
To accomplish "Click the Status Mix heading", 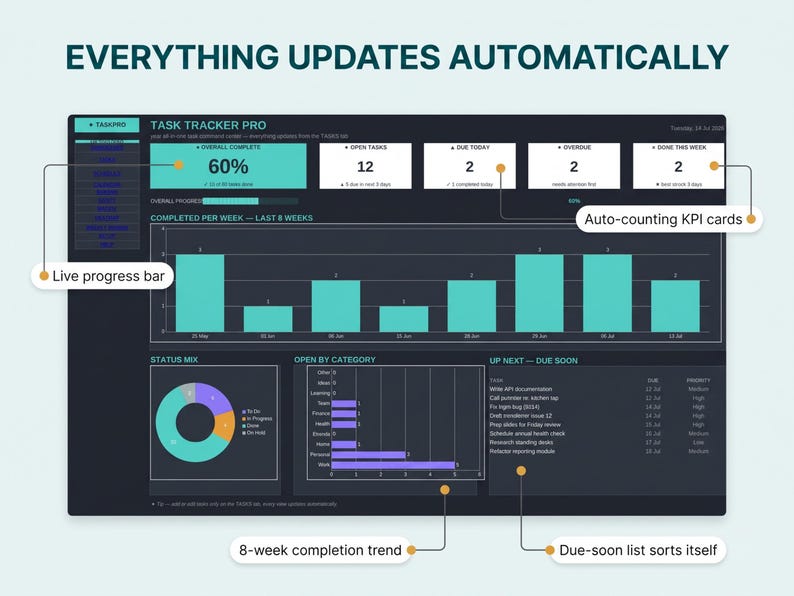I will pos(174,360).
